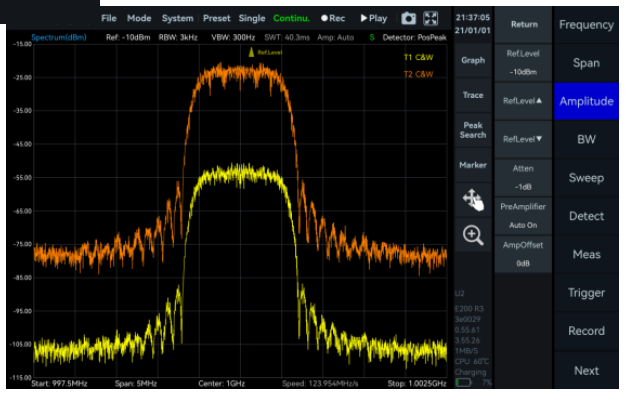Viewport: 625px width, 395px height.
Task: Click the Span: 5MHz label
Action: 136,383
